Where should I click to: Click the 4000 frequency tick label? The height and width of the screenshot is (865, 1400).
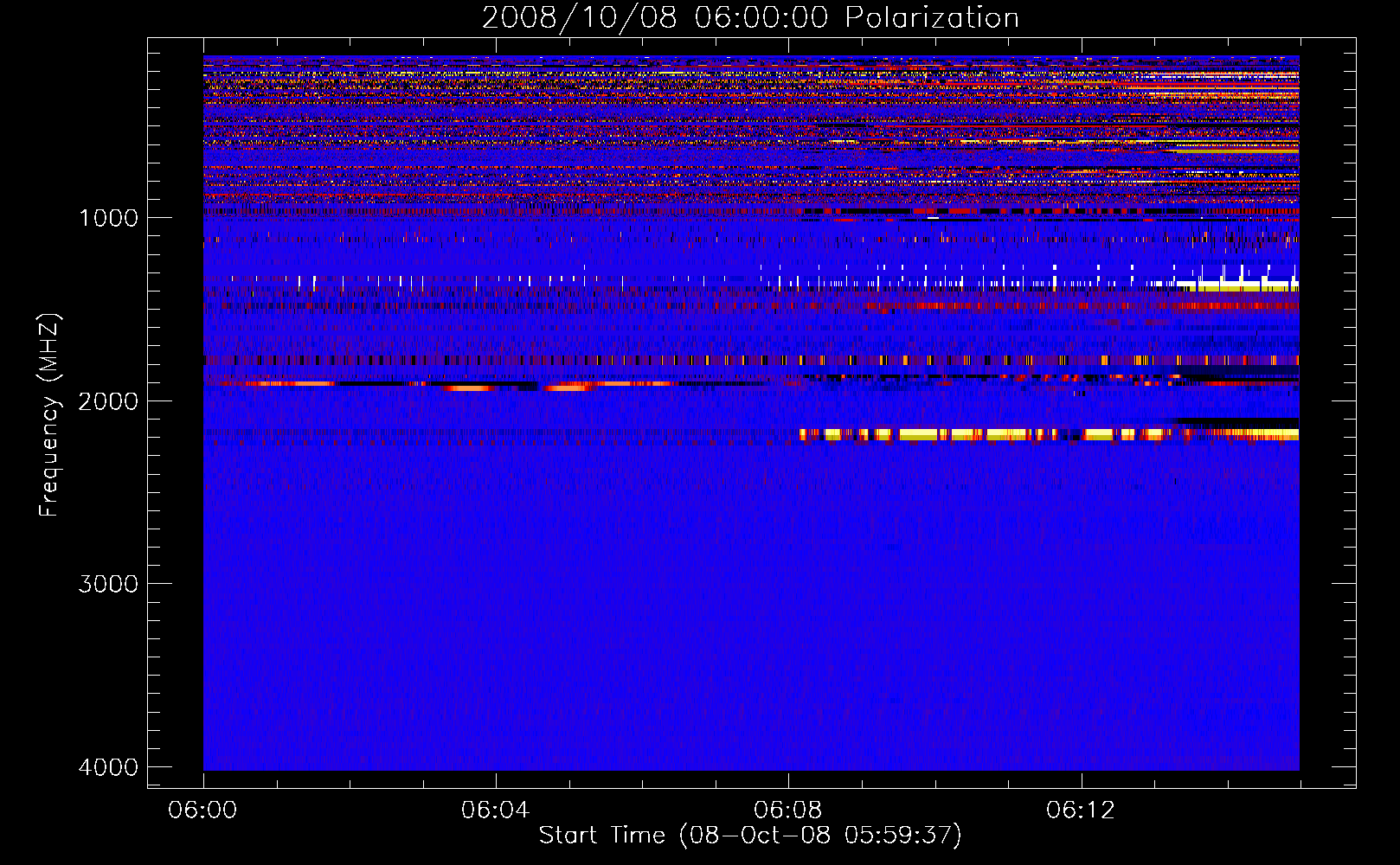click(x=108, y=767)
